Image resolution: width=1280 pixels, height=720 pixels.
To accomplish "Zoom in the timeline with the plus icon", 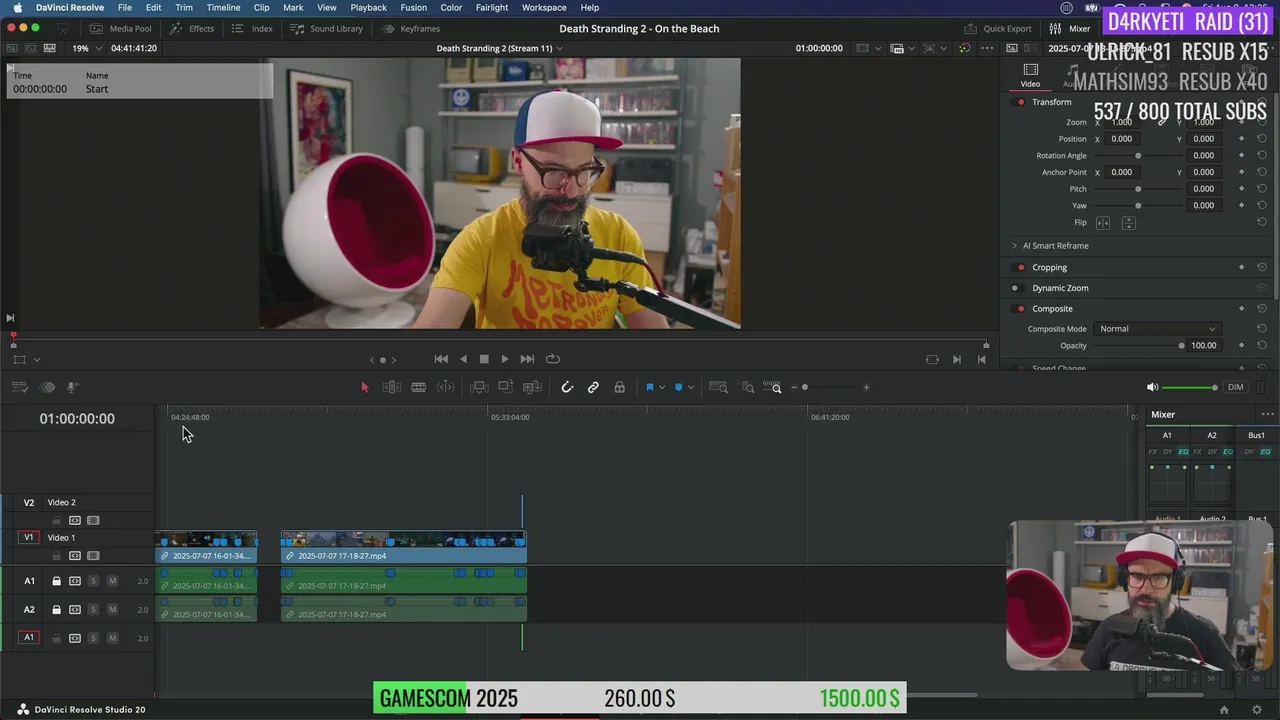I will pyautogui.click(x=866, y=387).
